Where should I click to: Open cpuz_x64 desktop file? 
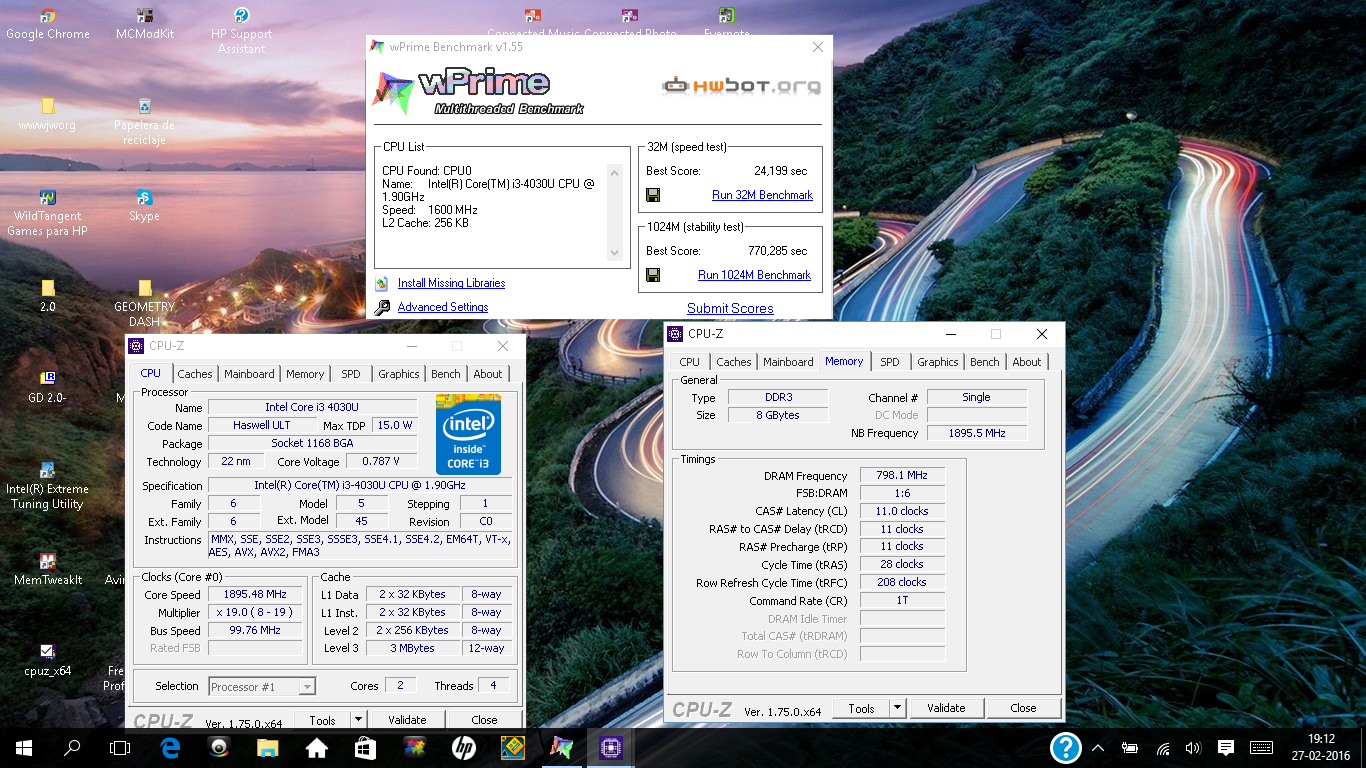tap(47, 660)
